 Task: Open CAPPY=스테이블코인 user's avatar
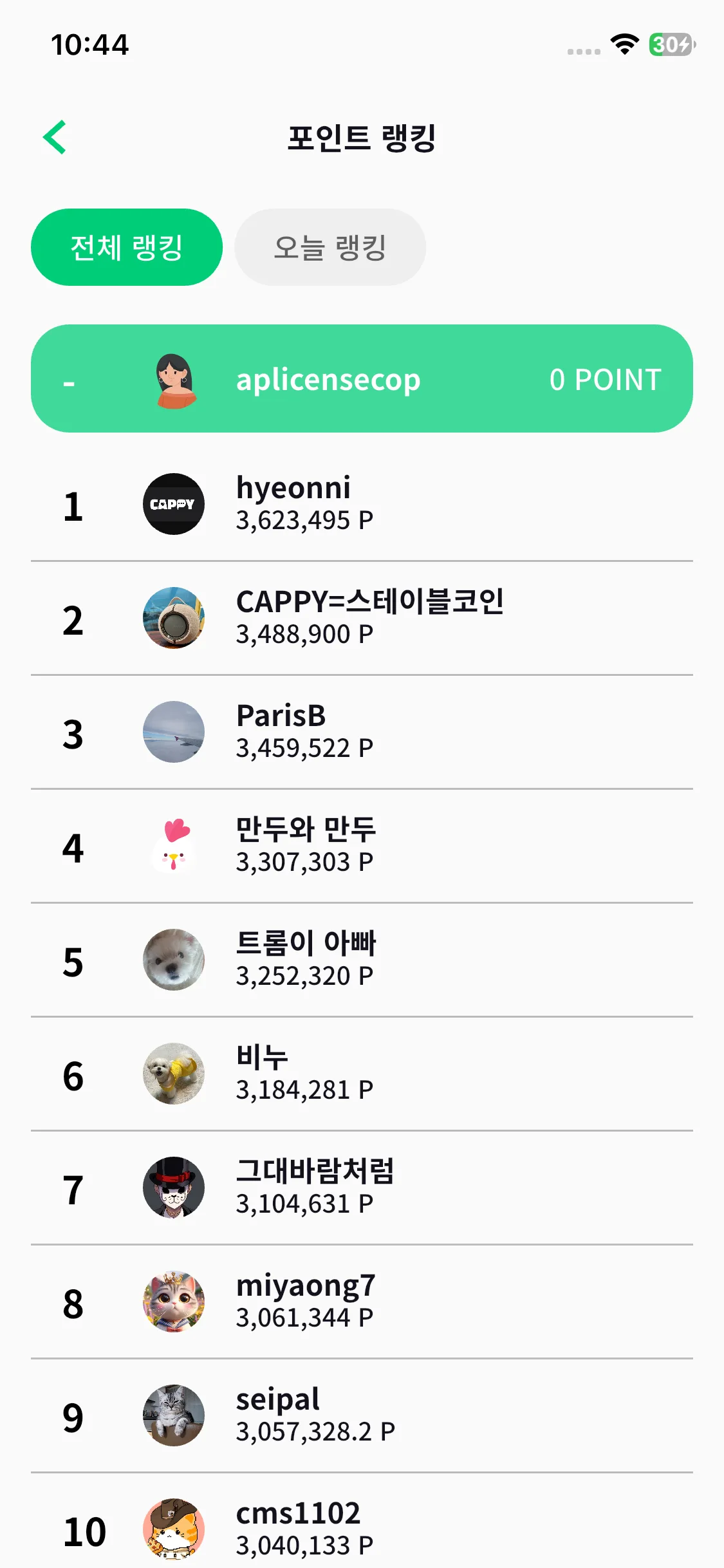(x=173, y=618)
